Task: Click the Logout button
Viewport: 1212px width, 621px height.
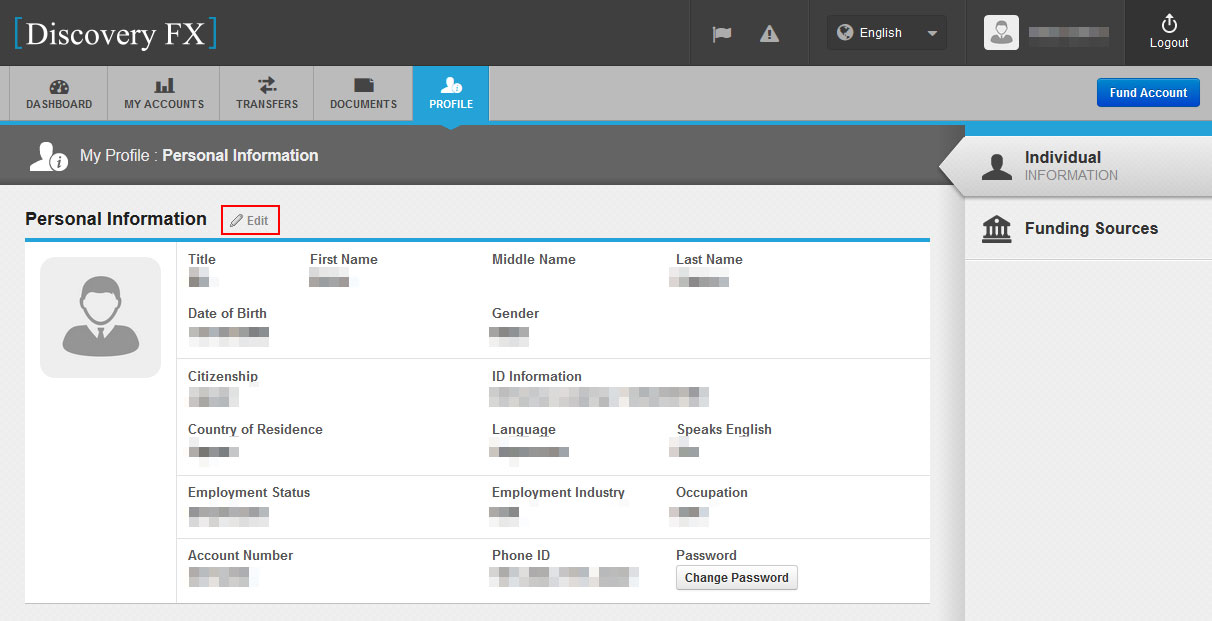Action: (x=1168, y=33)
